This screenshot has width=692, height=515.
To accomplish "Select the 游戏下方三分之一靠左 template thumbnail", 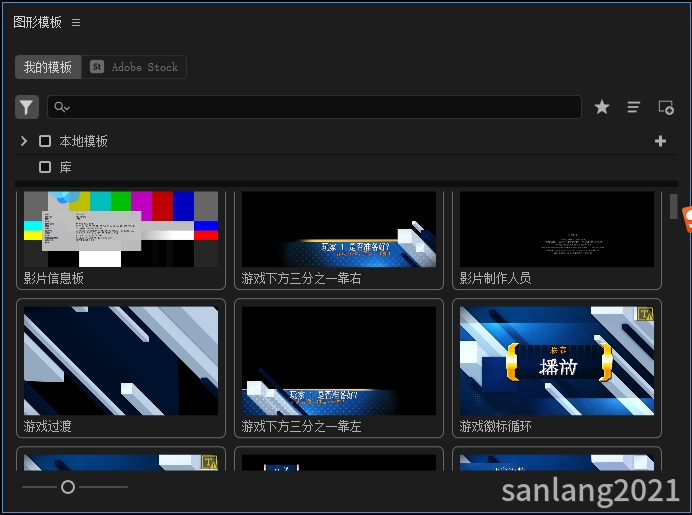I will tap(339, 361).
